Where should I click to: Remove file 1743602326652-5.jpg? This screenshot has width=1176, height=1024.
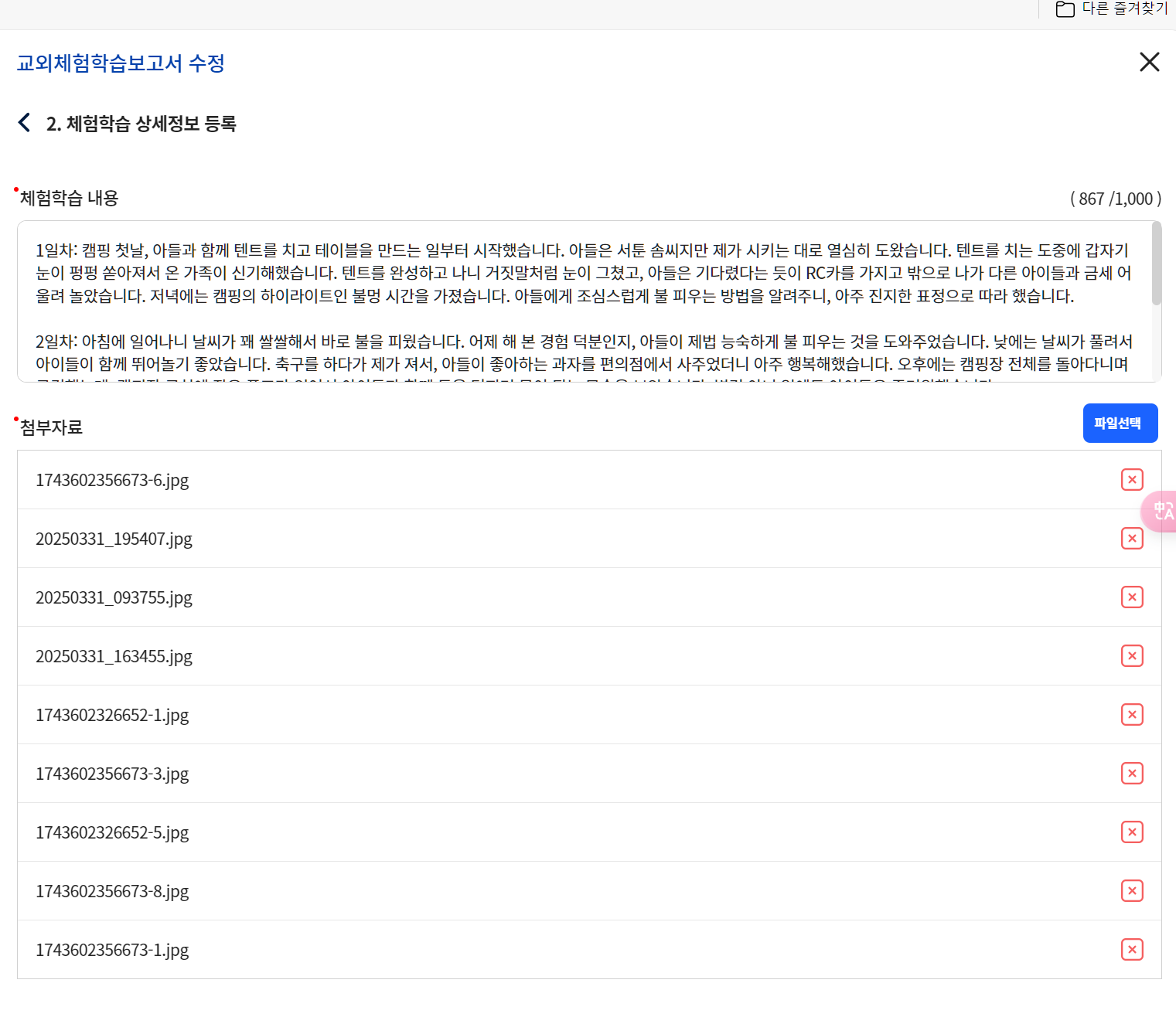pyautogui.click(x=1132, y=832)
